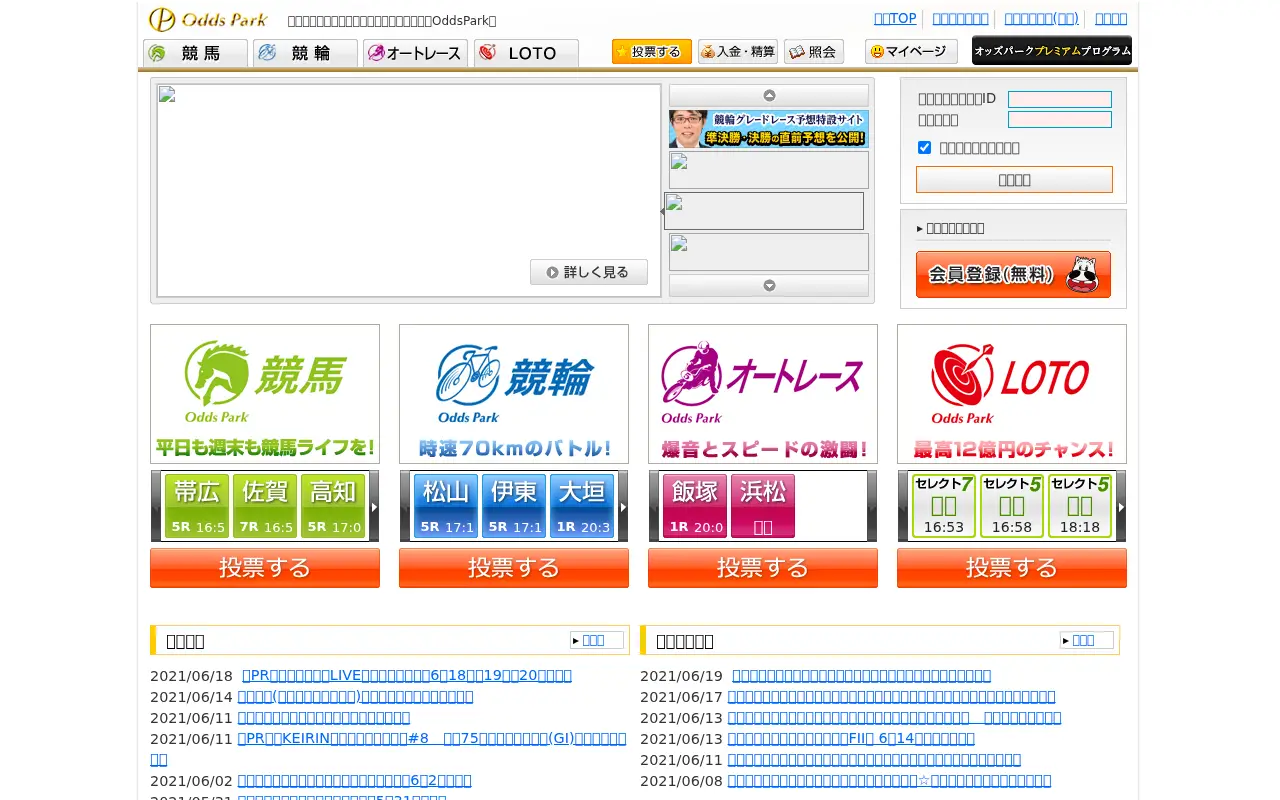Open the red LOTO target logo card

click(x=1012, y=393)
